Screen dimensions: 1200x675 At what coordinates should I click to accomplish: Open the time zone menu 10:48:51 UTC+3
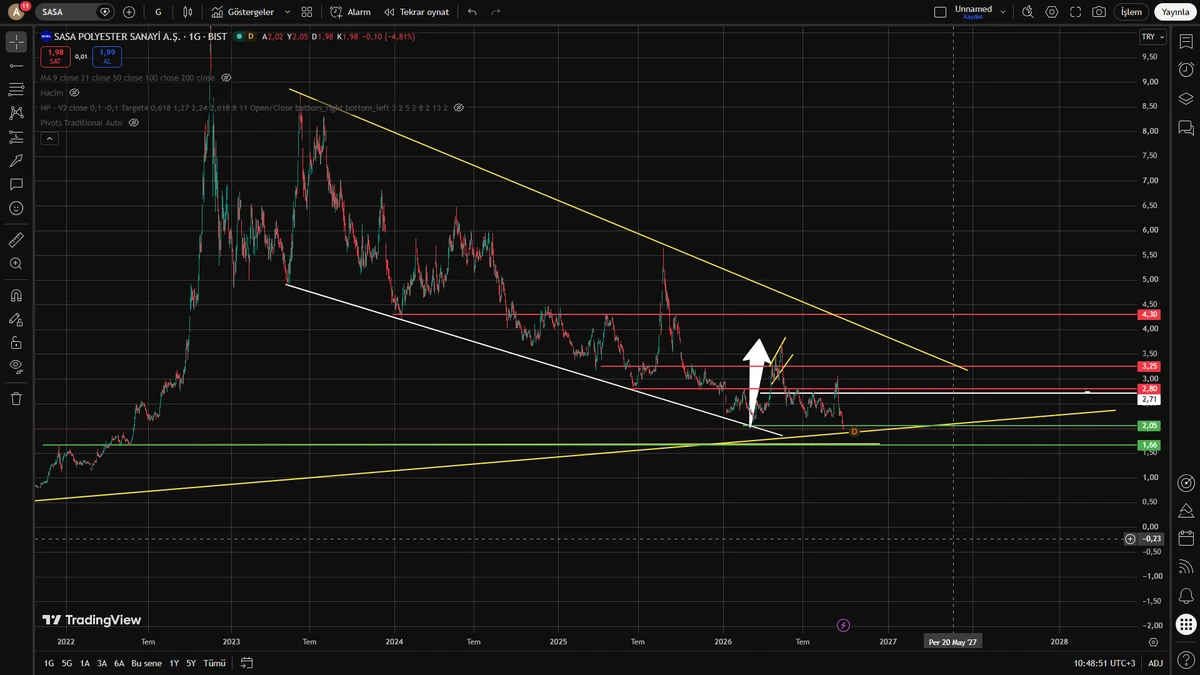(x=1105, y=663)
